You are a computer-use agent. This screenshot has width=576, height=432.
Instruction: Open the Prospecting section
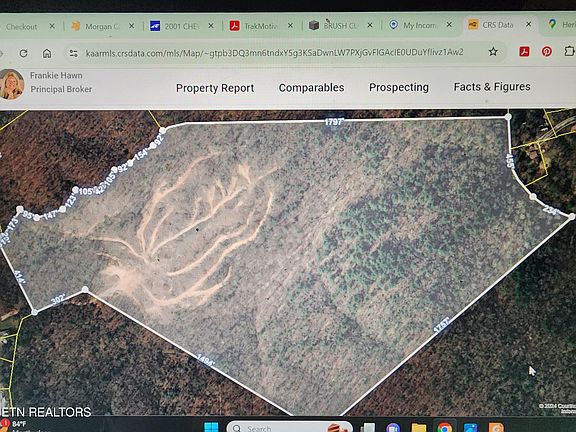click(x=399, y=87)
